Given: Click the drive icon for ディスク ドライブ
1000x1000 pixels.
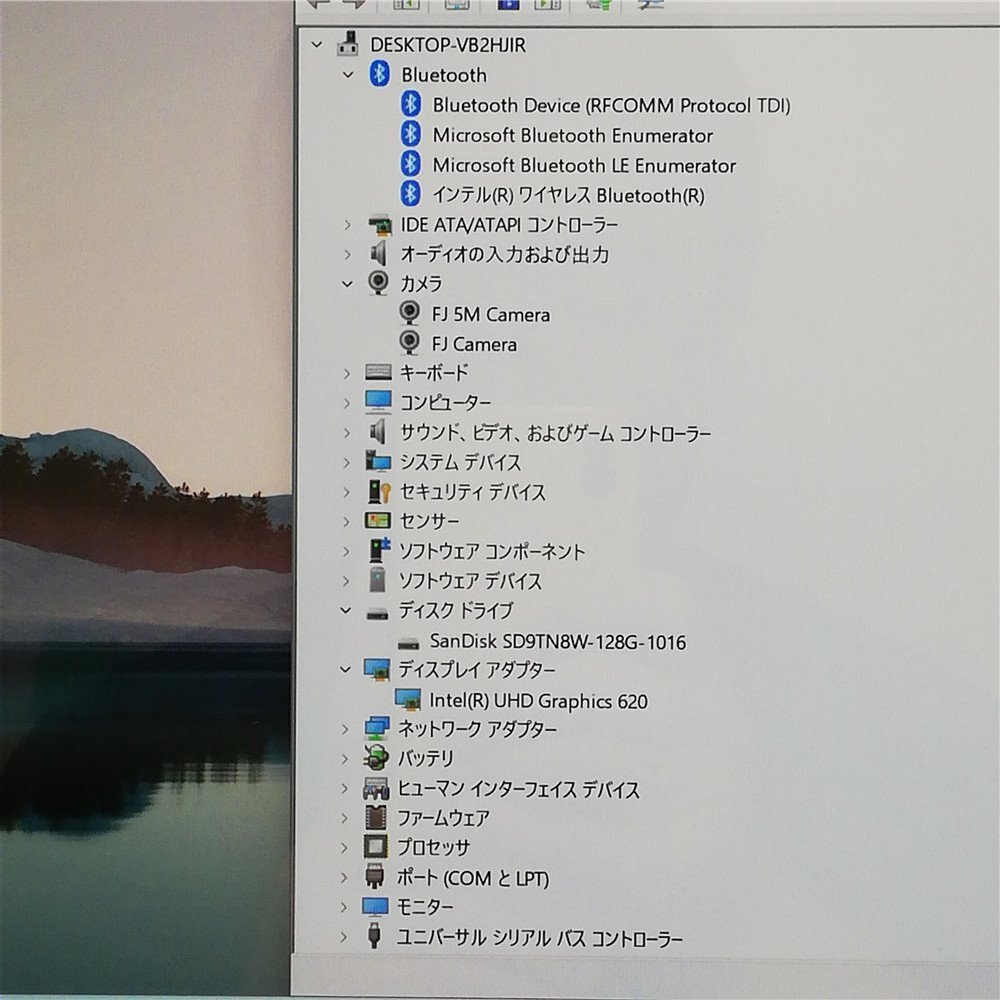Looking at the screenshot, I should pos(377,614).
